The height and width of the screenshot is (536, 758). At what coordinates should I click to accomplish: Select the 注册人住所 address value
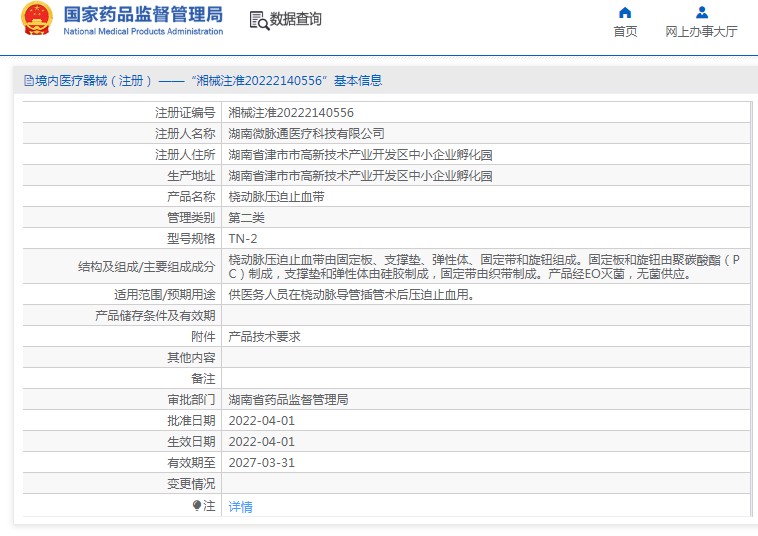(360, 155)
